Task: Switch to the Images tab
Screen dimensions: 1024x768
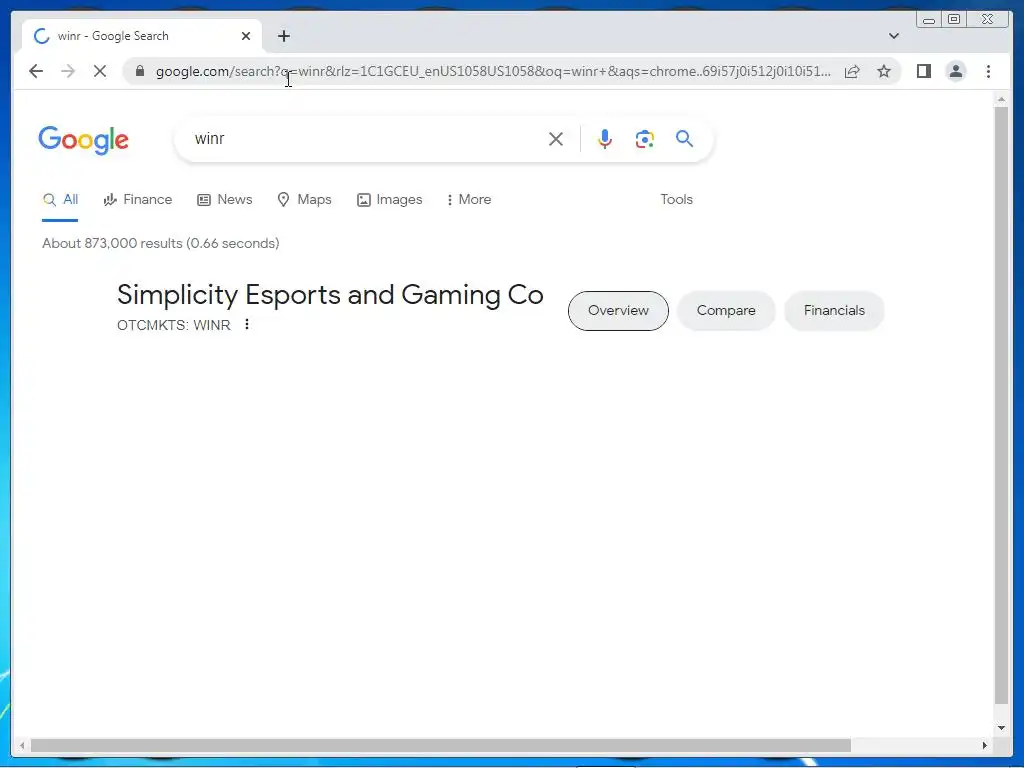Action: [x=389, y=200]
